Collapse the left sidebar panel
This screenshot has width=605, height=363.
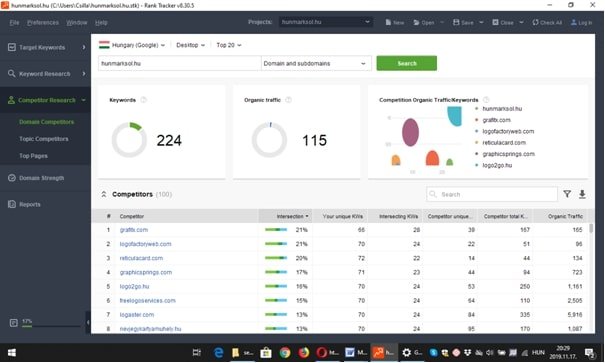coord(88,322)
